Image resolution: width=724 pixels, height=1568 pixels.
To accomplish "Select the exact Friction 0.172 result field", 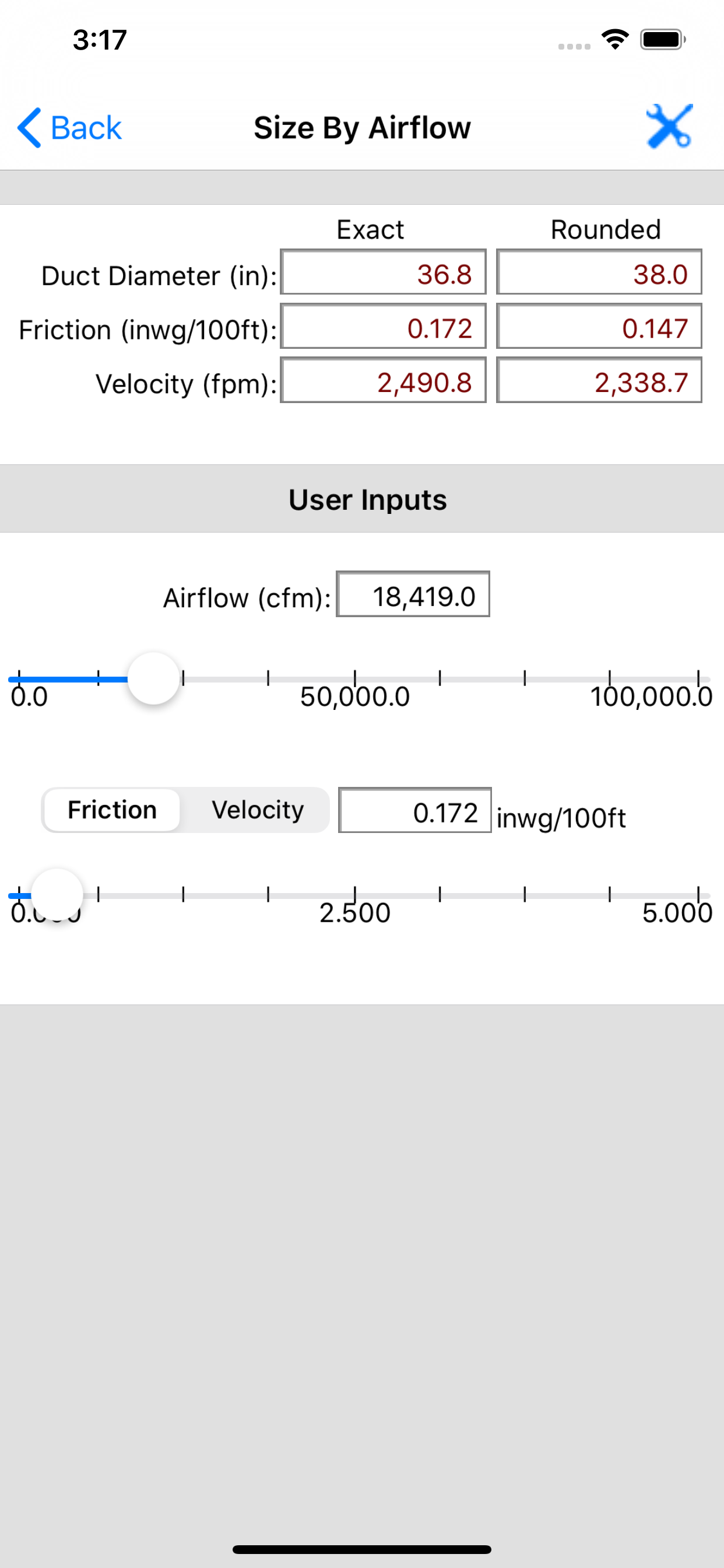I will (384, 325).
